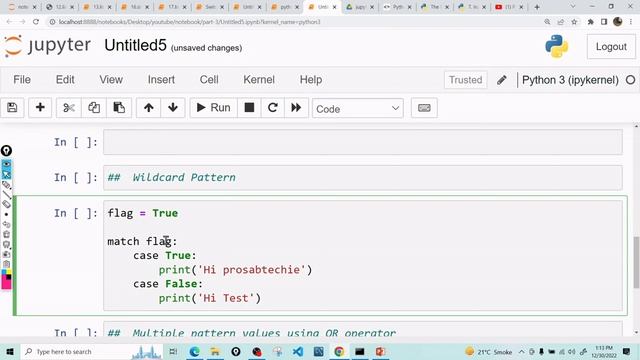The width and height of the screenshot is (640, 360).
Task: Open a new browser tab with the plus button
Action: [537, 7]
